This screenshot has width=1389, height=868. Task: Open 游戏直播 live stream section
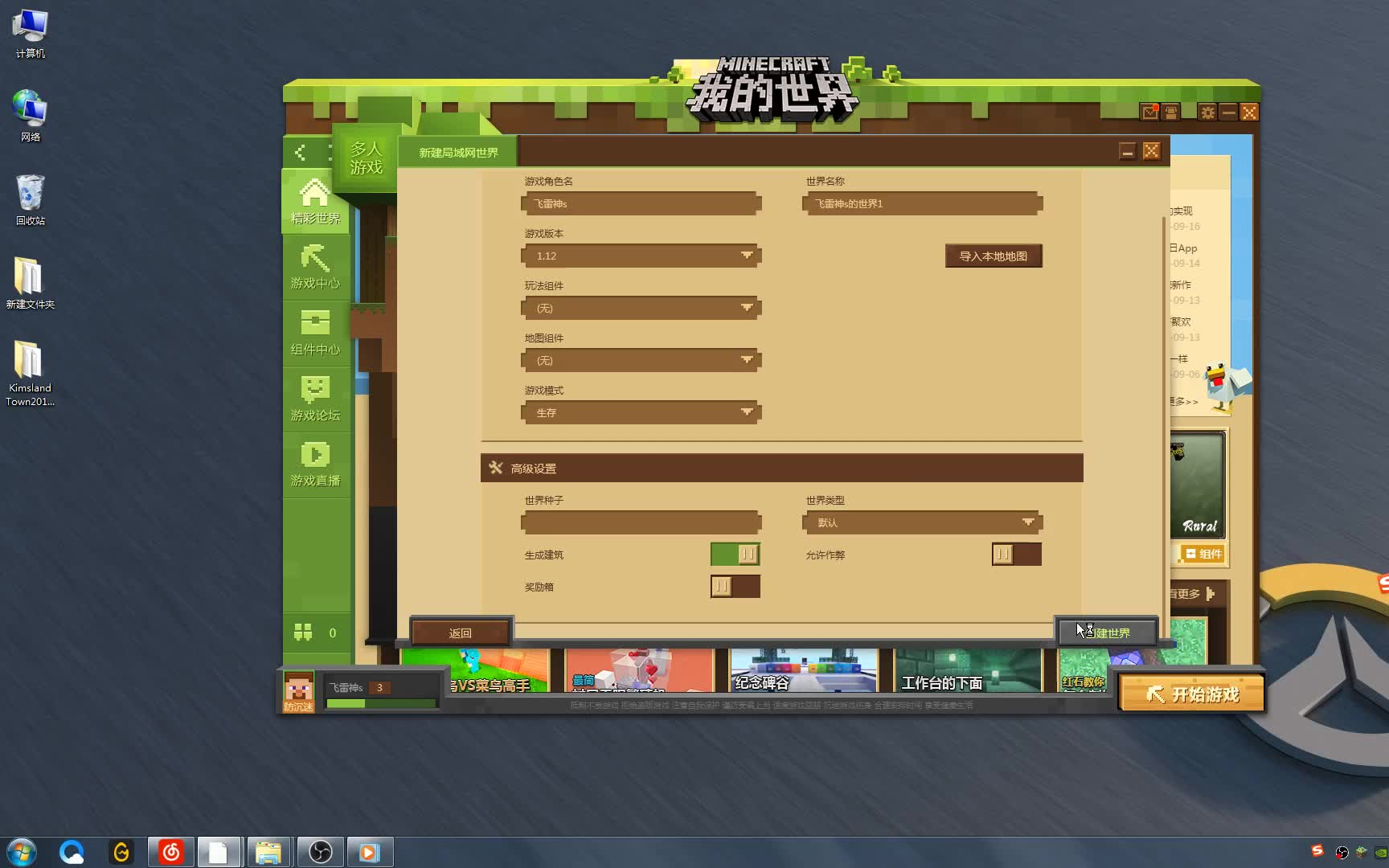315,465
